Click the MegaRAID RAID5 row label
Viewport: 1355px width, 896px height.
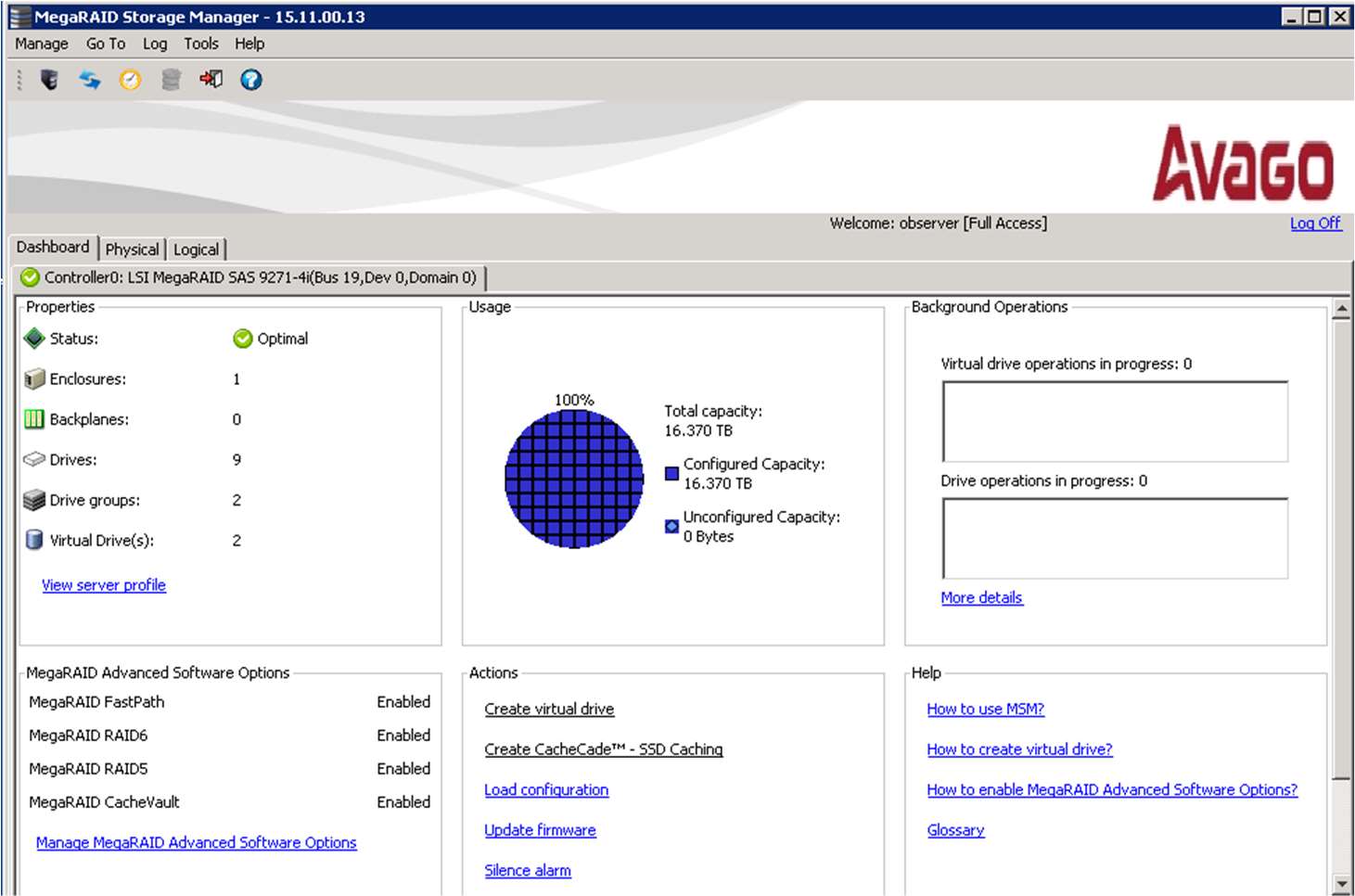tap(88, 769)
